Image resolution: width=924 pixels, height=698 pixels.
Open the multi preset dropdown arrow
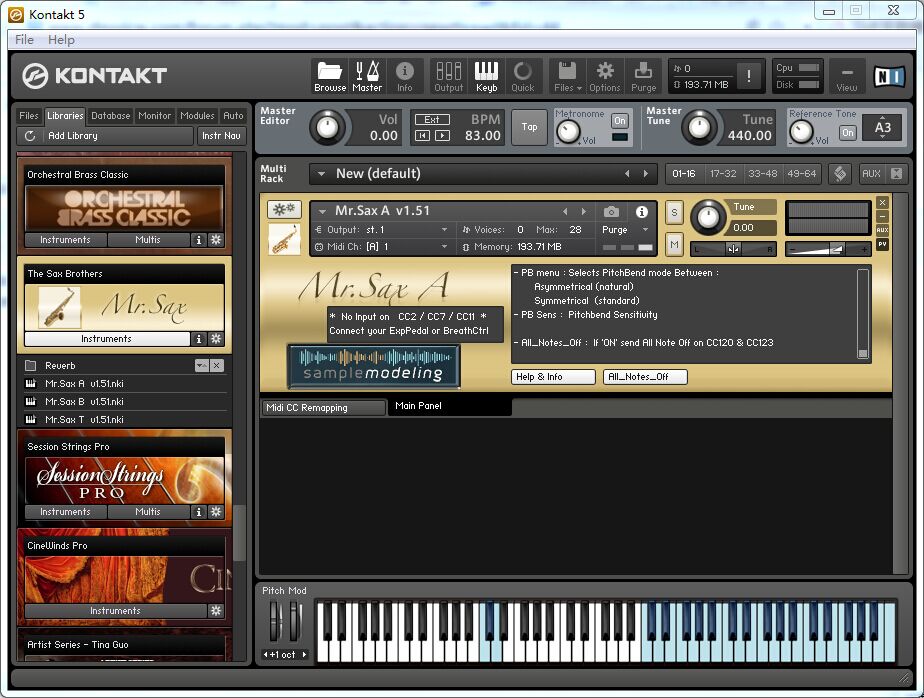321,174
